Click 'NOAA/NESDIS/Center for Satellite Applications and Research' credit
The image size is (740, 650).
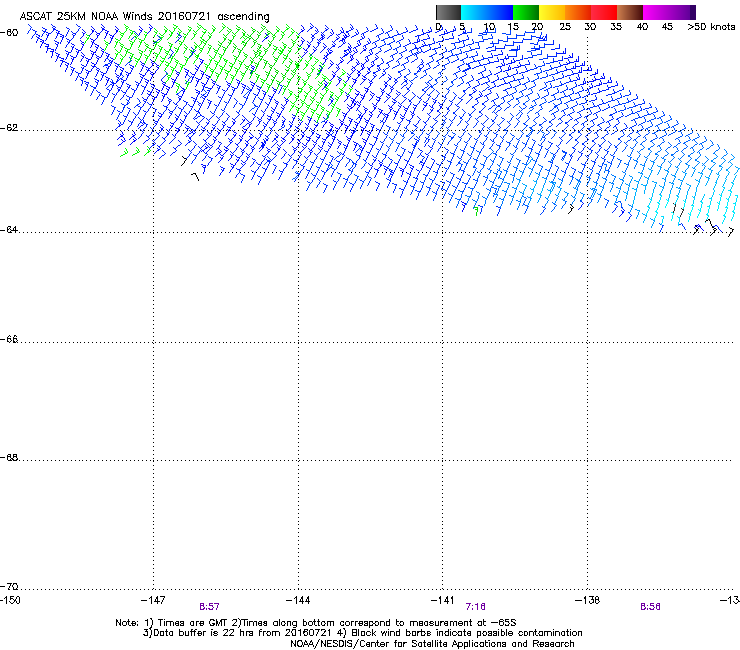click(x=432, y=644)
